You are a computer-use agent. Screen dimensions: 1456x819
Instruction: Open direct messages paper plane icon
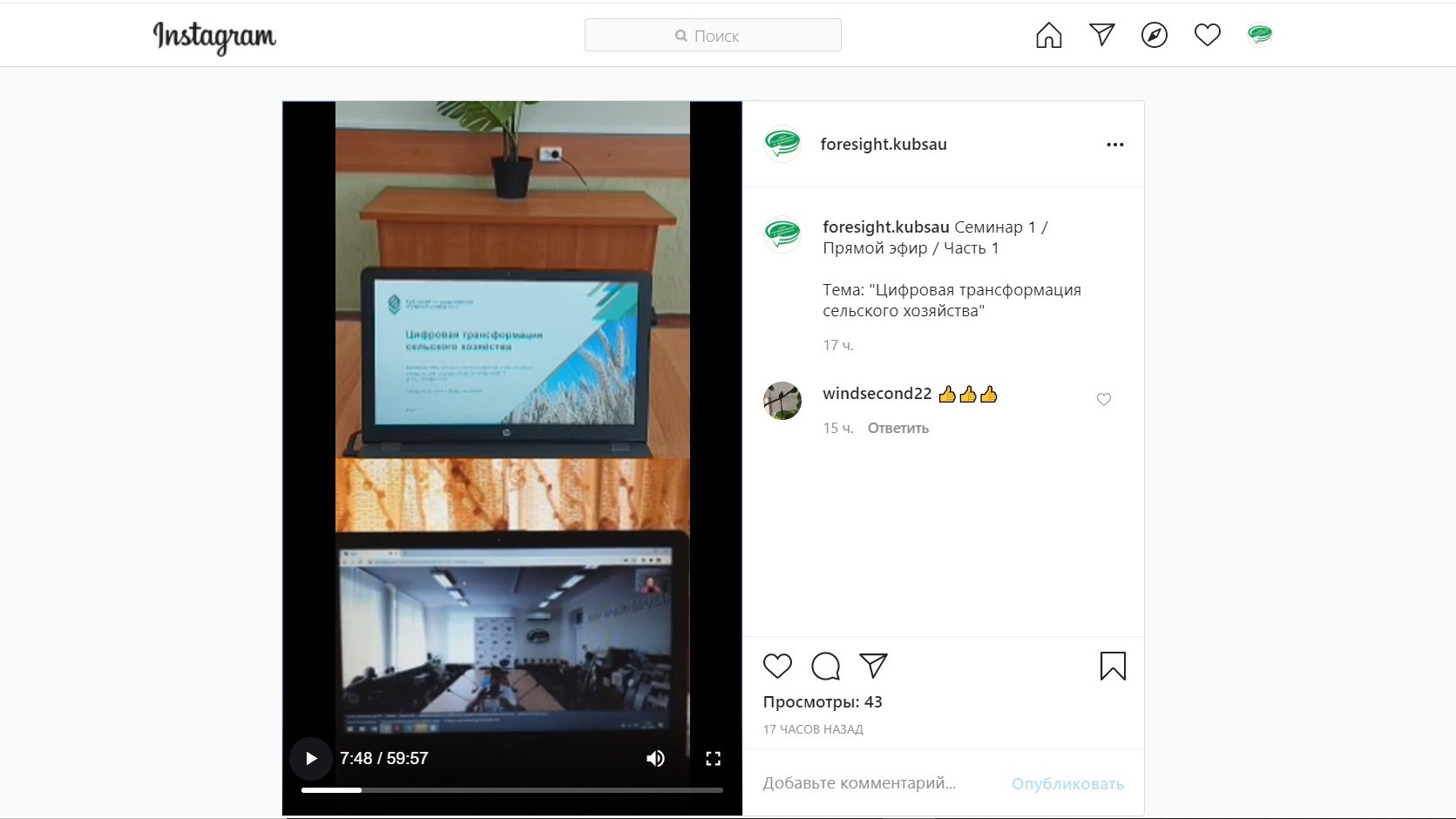click(1102, 35)
